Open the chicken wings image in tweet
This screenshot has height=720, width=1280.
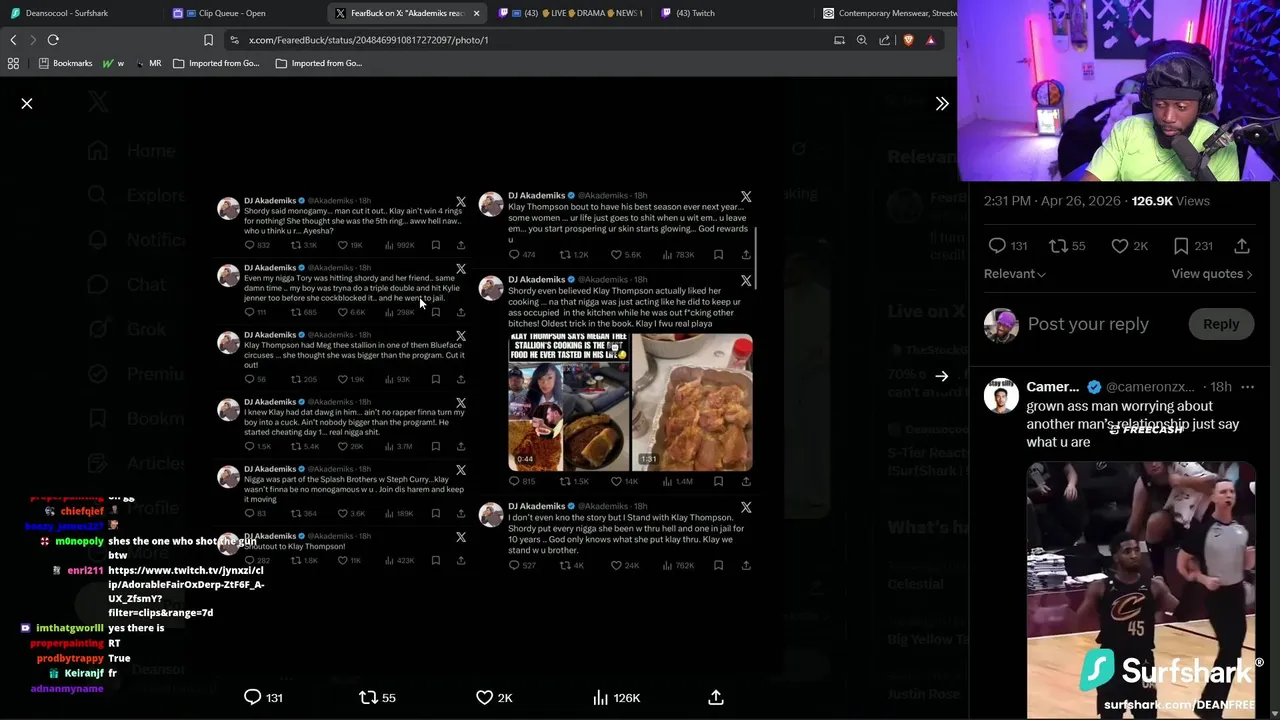692,403
